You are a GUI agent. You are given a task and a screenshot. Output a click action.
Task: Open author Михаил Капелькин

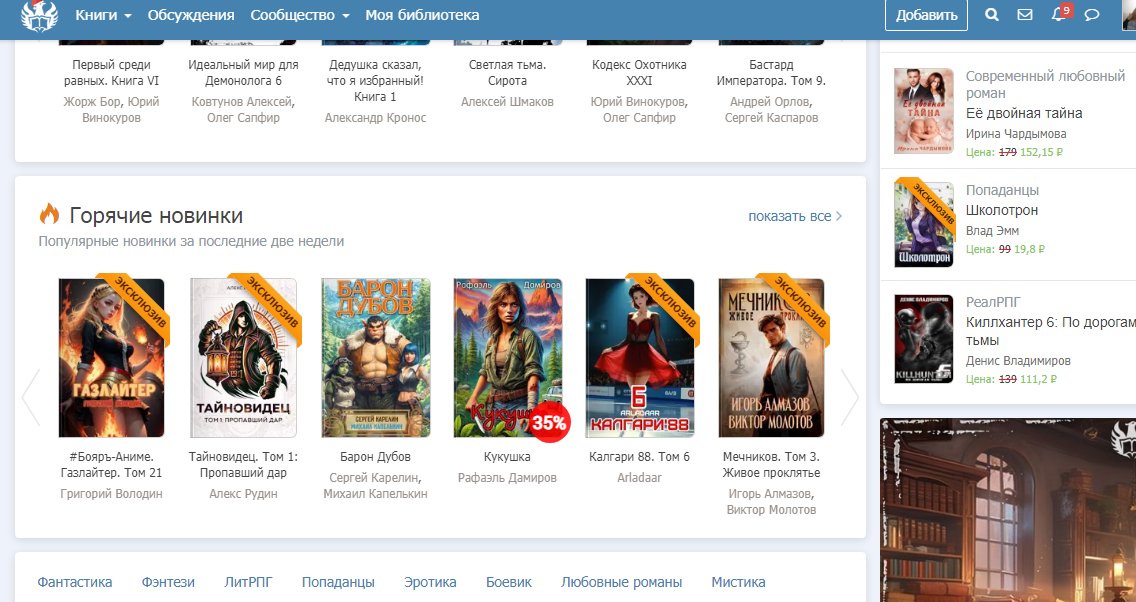click(375, 494)
